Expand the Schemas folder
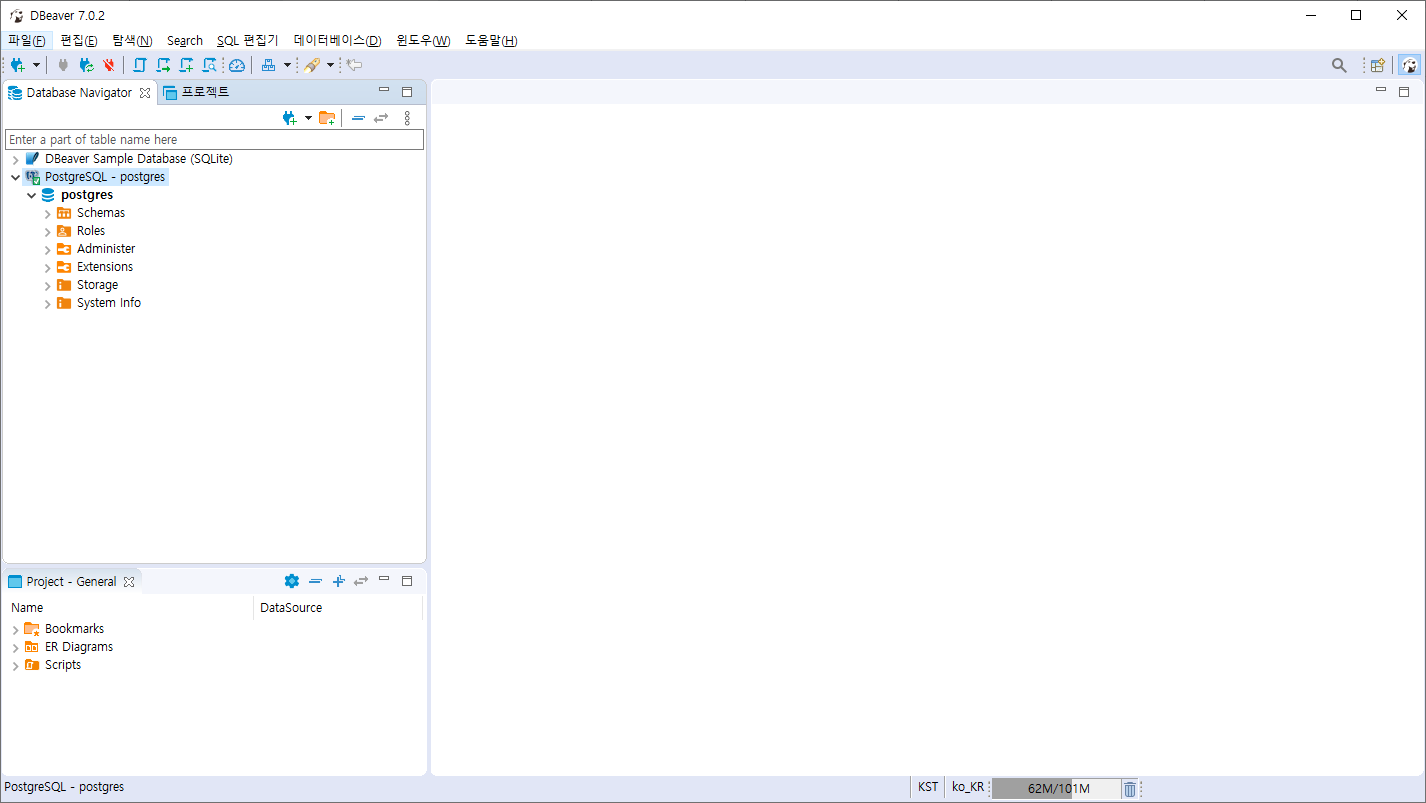Viewport: 1426px width, 803px height. pyautogui.click(x=47, y=214)
